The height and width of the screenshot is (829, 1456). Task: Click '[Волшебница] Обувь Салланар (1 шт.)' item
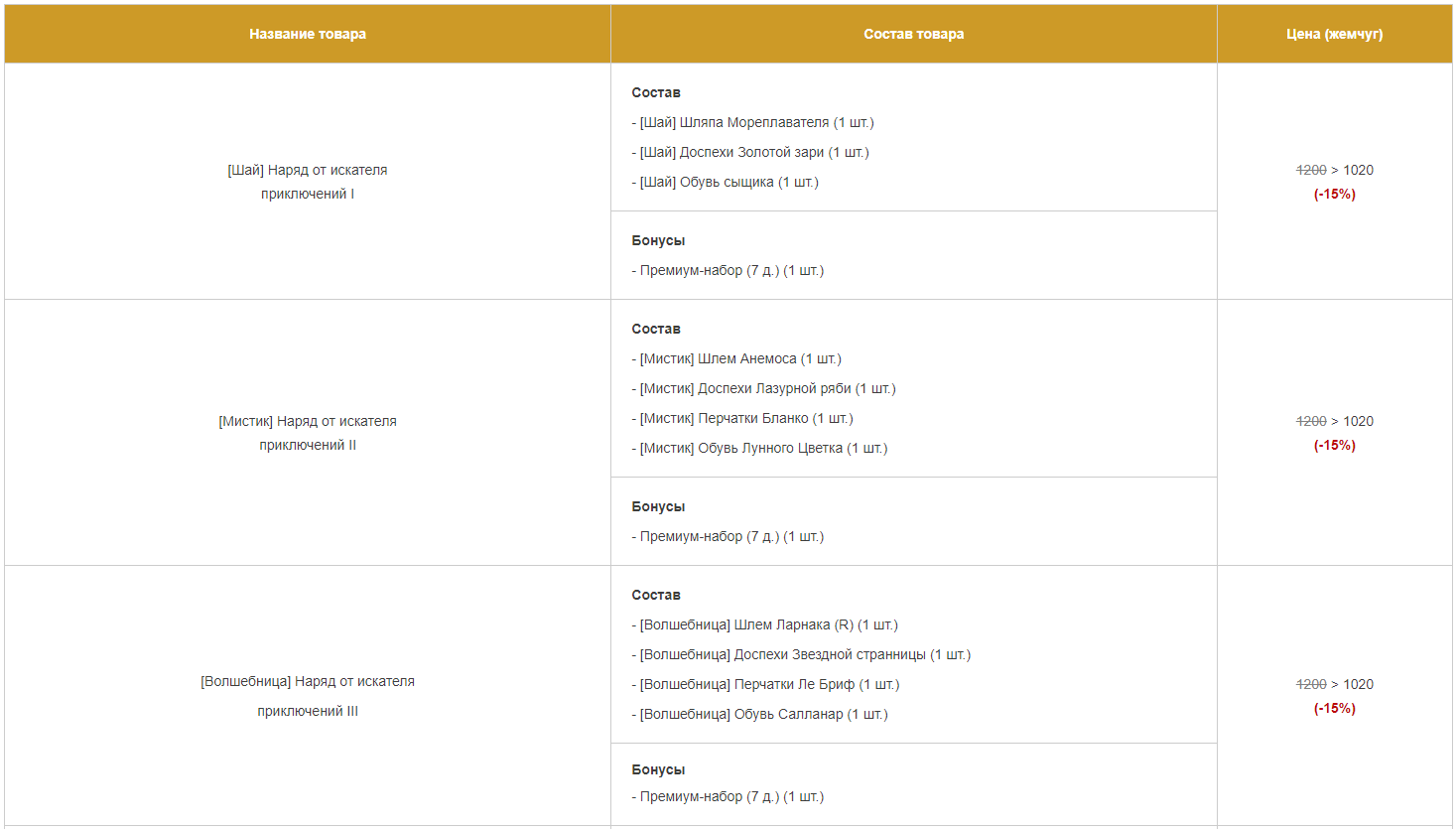[760, 714]
